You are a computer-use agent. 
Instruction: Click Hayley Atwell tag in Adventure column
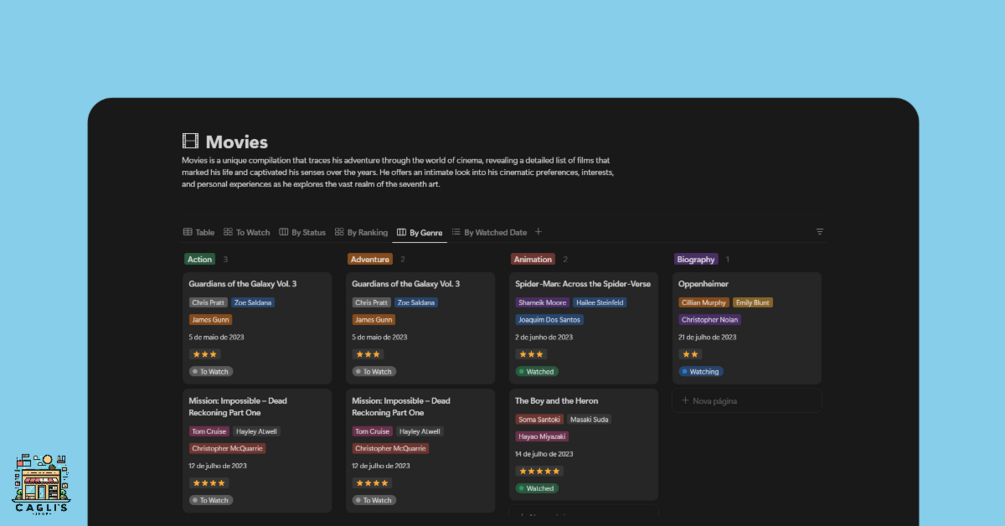pos(419,432)
